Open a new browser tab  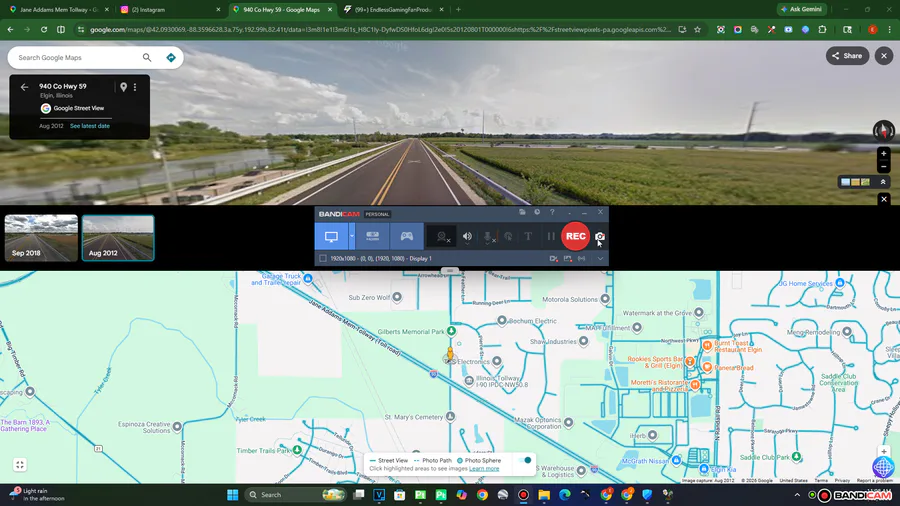458,10
